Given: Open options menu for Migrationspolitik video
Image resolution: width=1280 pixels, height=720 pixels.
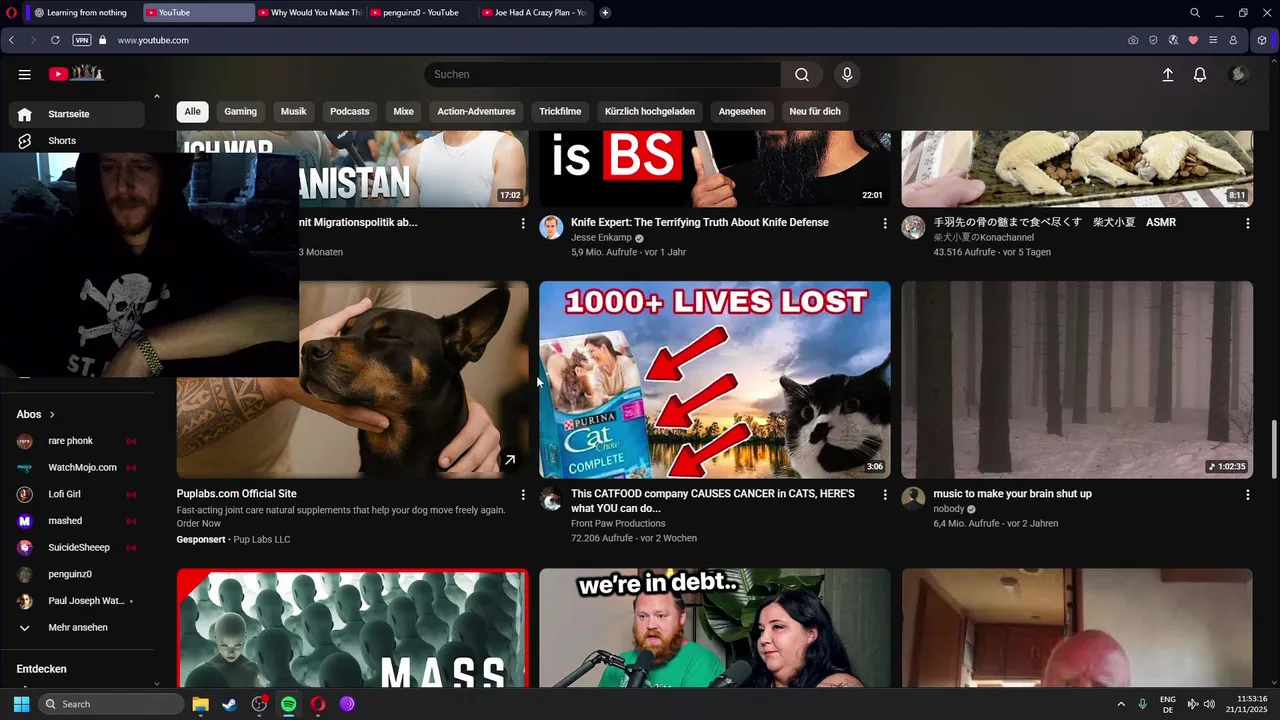Looking at the screenshot, I should pyautogui.click(x=522, y=223).
